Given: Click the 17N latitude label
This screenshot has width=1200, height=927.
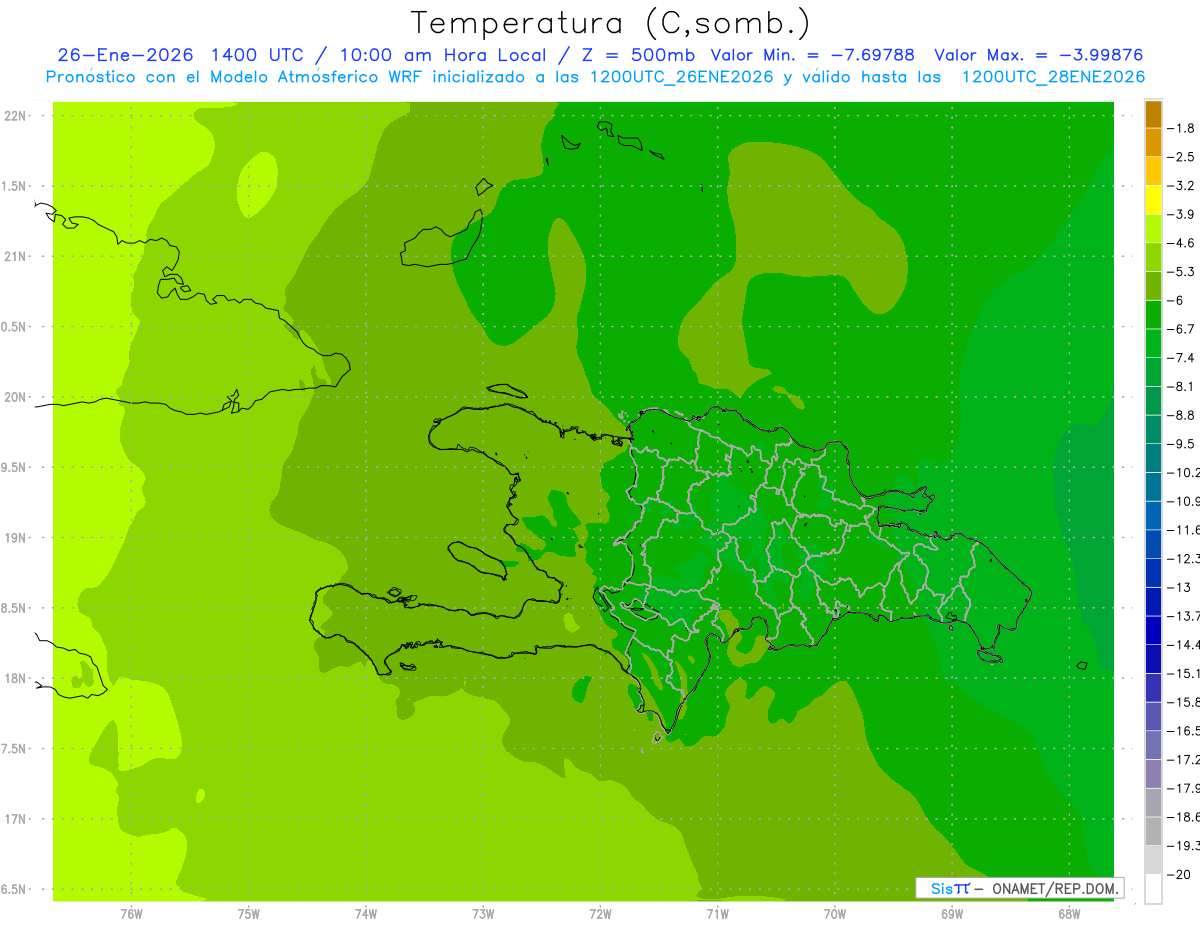Looking at the screenshot, I should pos(16,819).
